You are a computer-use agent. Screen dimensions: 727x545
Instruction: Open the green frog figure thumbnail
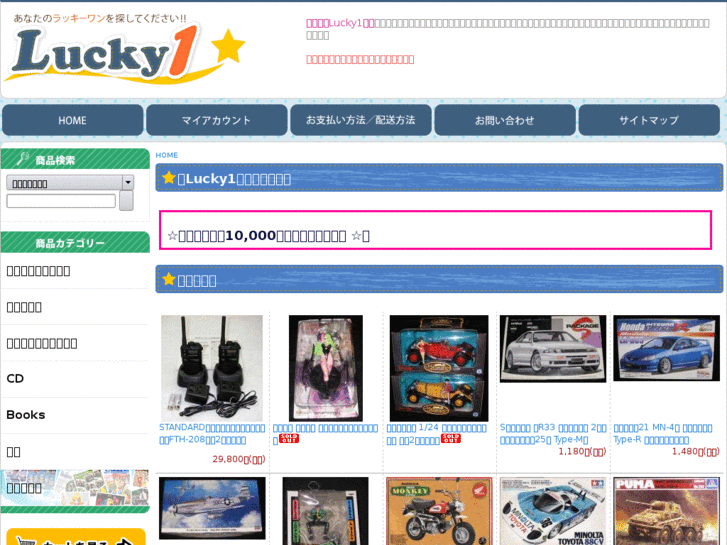point(325,511)
